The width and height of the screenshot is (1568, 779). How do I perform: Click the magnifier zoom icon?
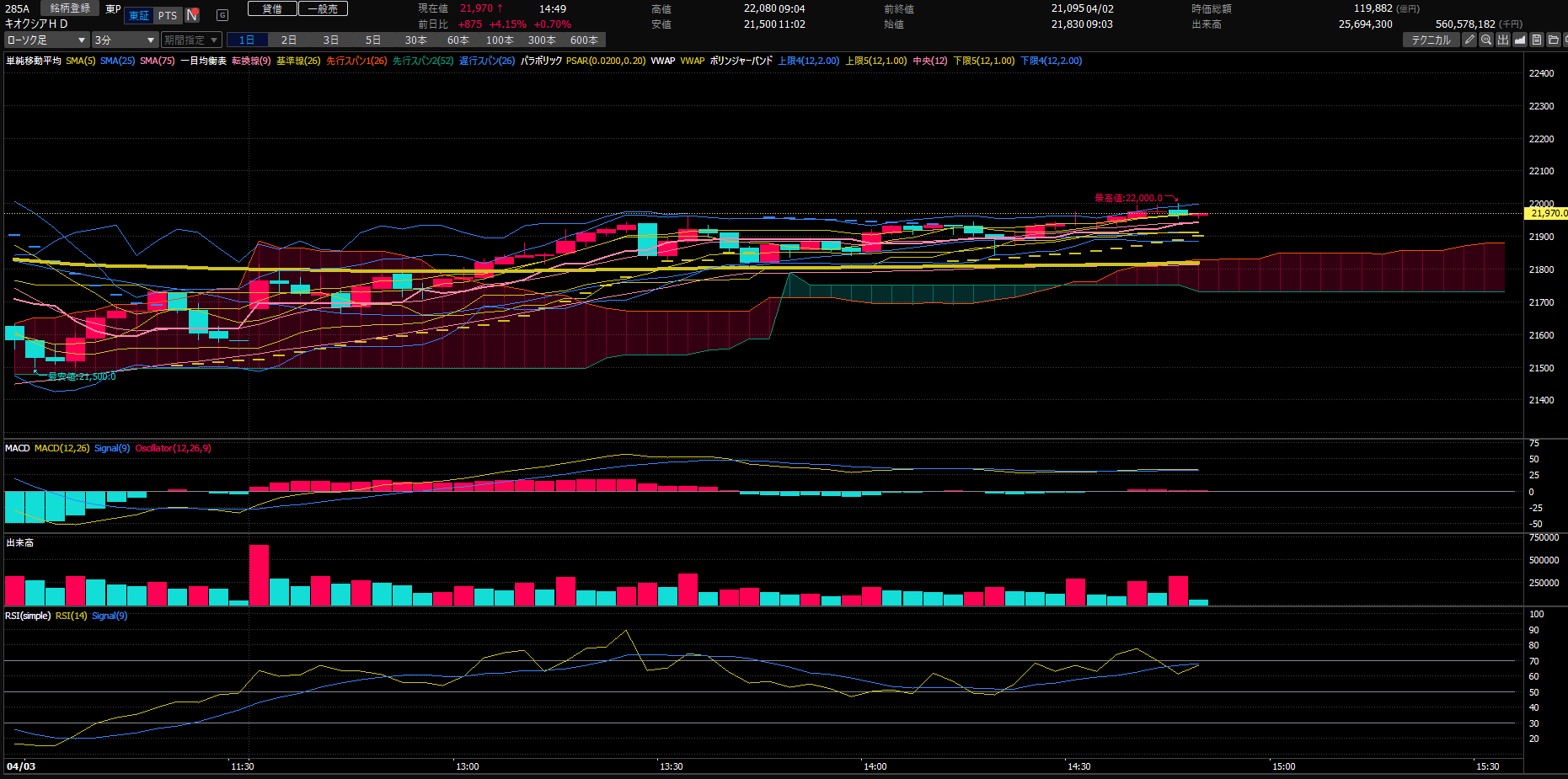1486,40
